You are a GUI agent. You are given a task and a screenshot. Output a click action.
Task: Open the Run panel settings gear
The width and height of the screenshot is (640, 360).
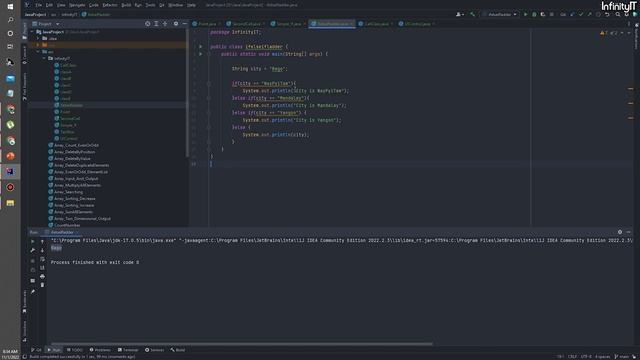click(x=620, y=232)
